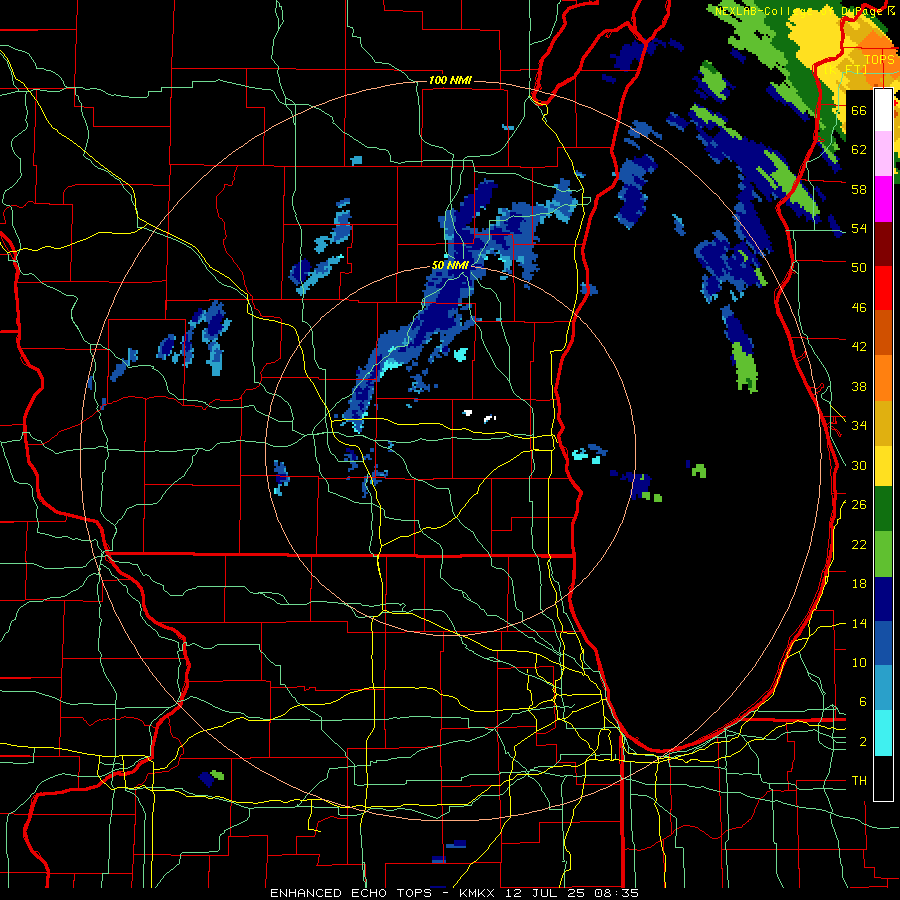Click the dark red legend swatch
The height and width of the screenshot is (900, 900).
click(x=883, y=243)
